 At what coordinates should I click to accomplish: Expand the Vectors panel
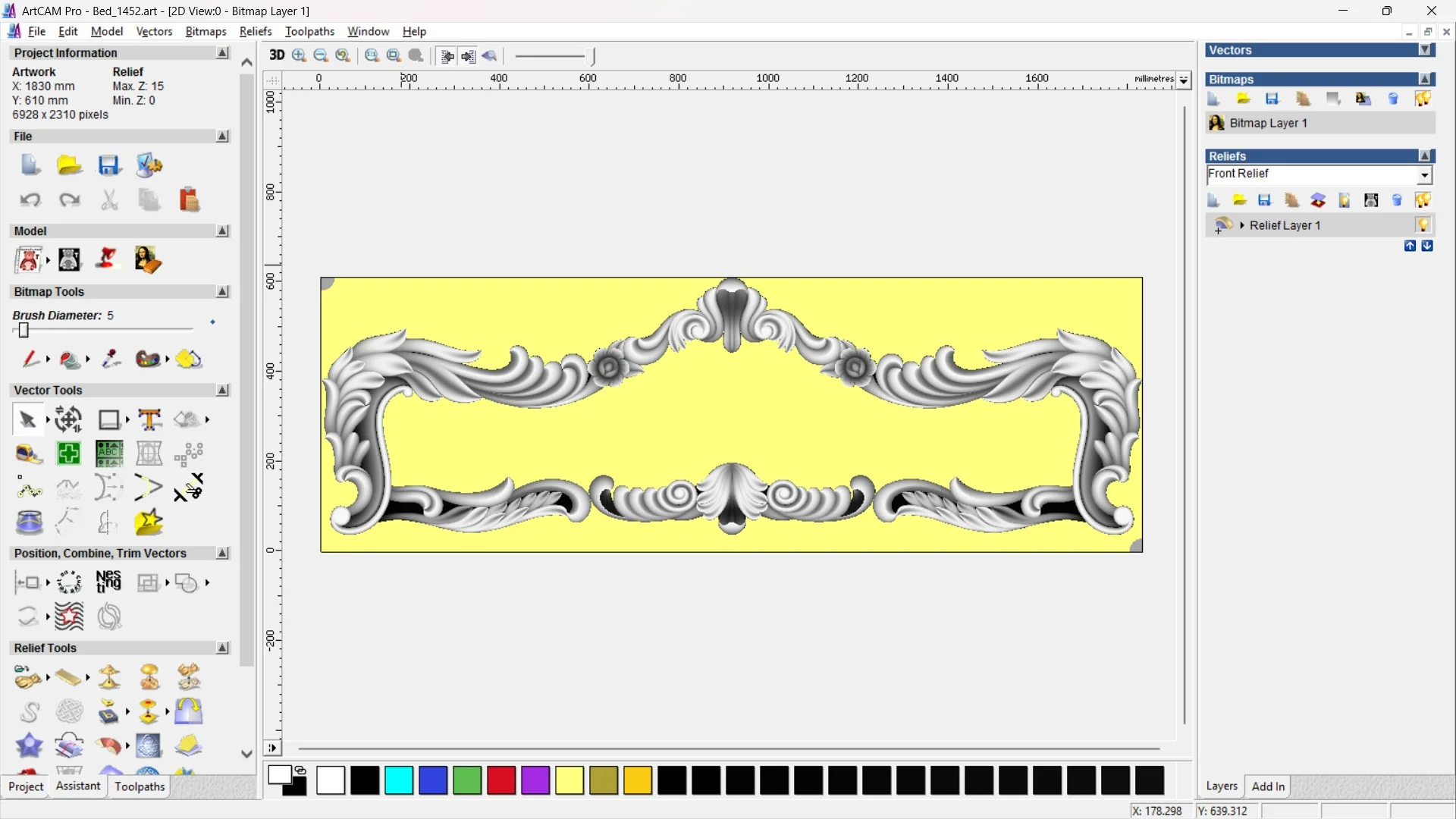[1426, 50]
